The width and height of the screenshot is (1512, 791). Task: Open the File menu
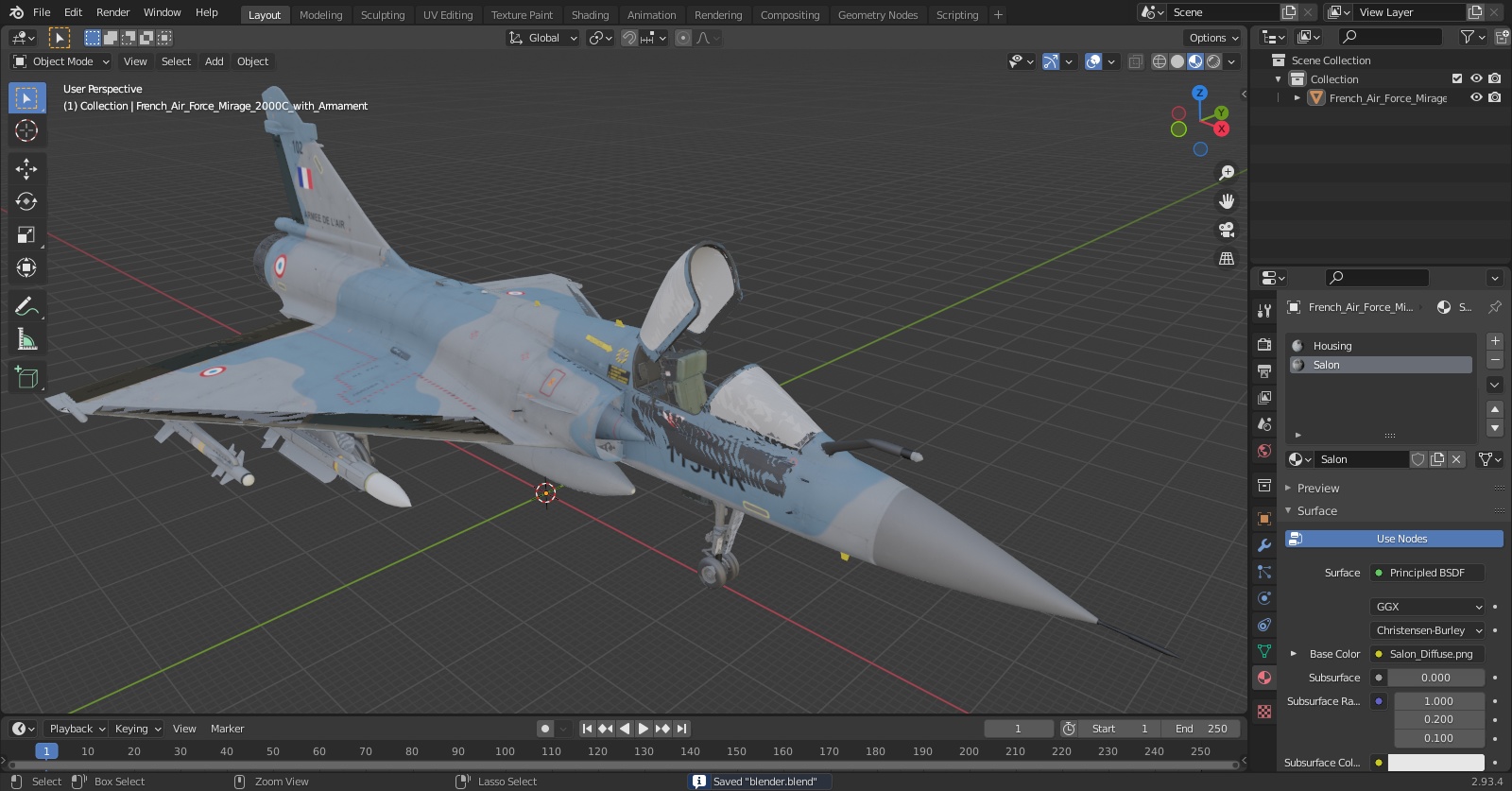click(42, 12)
